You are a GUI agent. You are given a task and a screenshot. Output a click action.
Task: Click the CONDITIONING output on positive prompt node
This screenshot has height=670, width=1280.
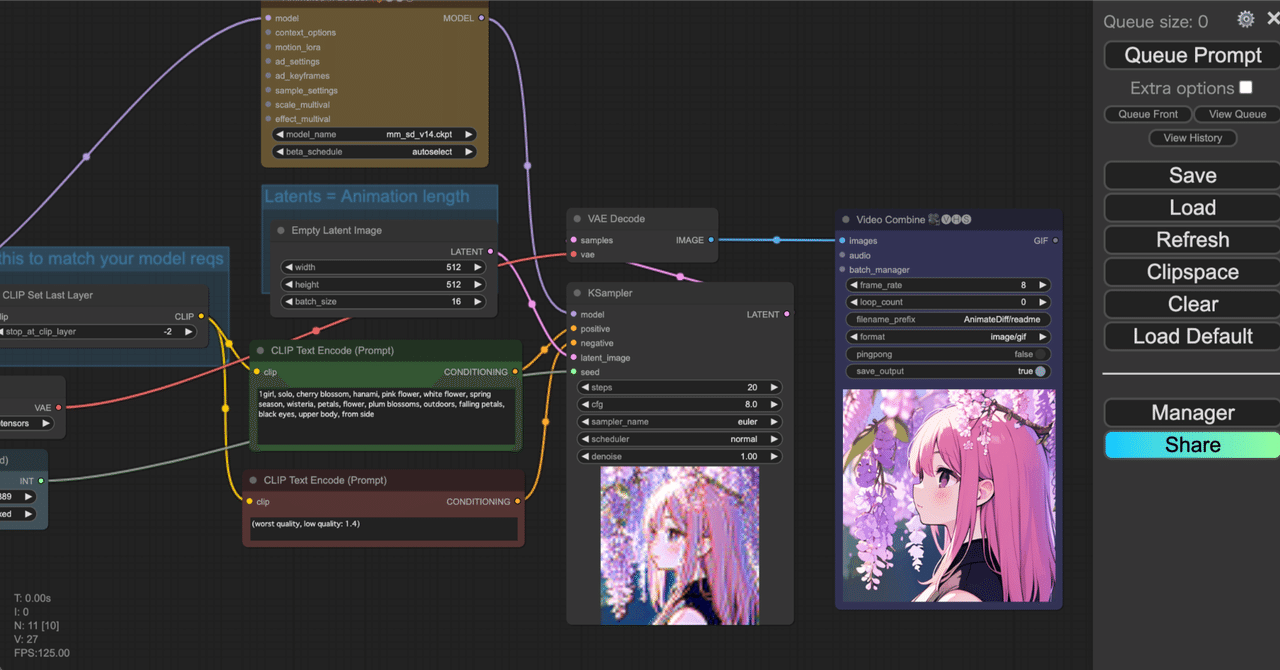click(x=516, y=371)
